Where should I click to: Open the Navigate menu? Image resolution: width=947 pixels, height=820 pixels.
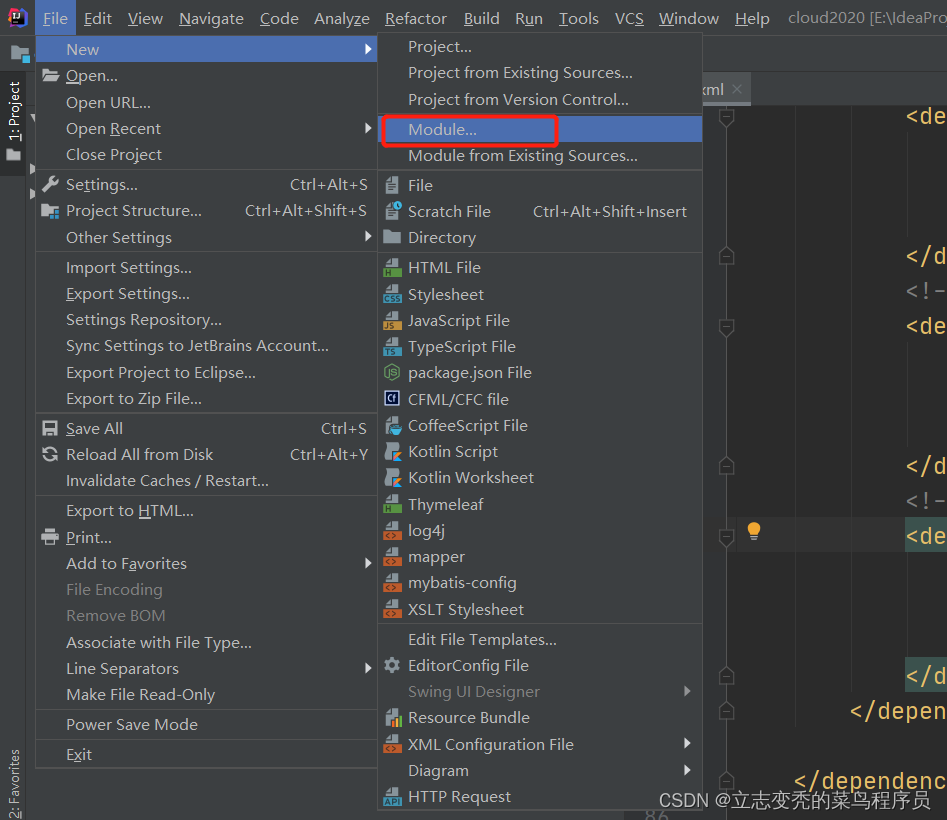(x=211, y=19)
